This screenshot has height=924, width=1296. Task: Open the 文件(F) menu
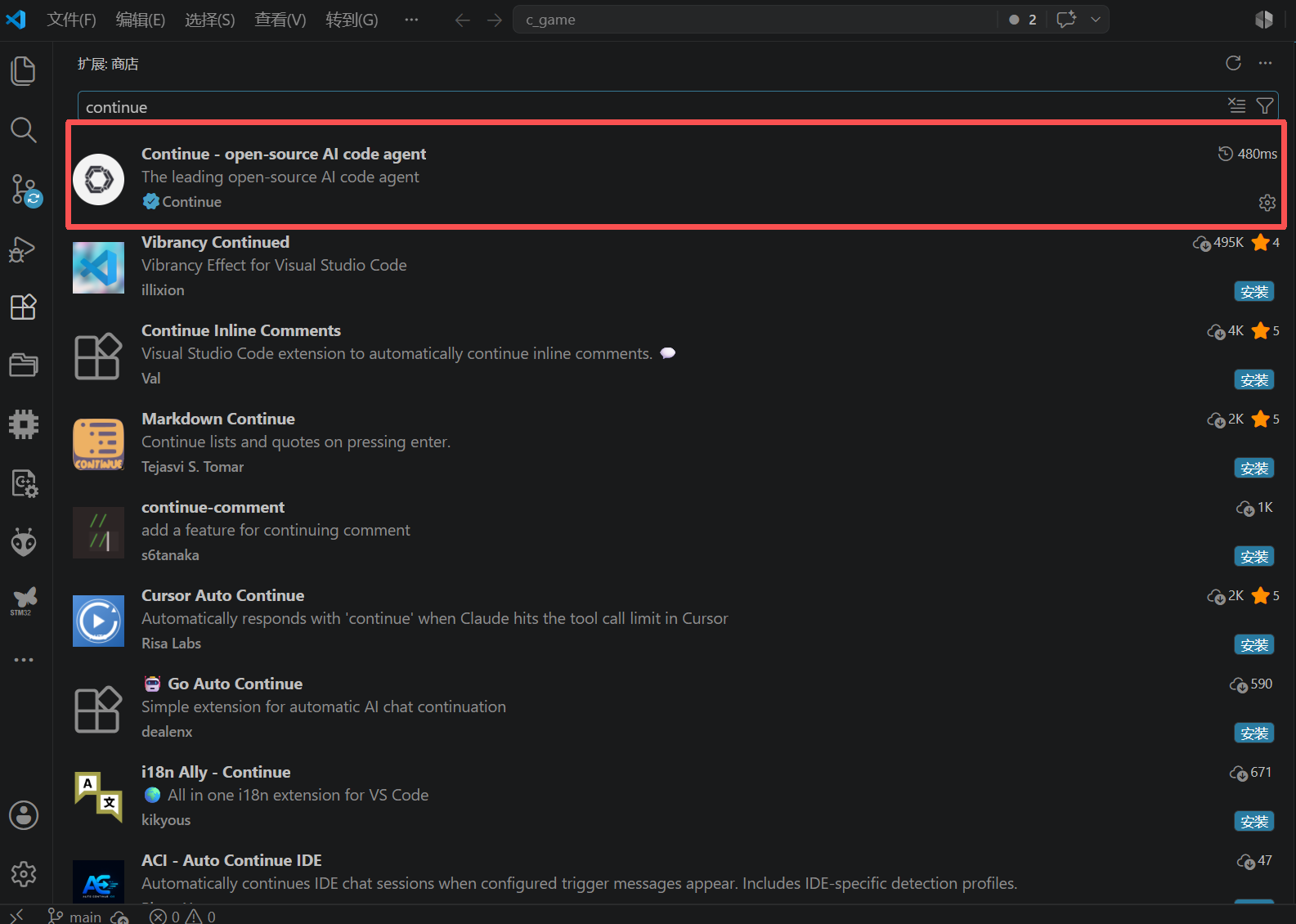(71, 20)
